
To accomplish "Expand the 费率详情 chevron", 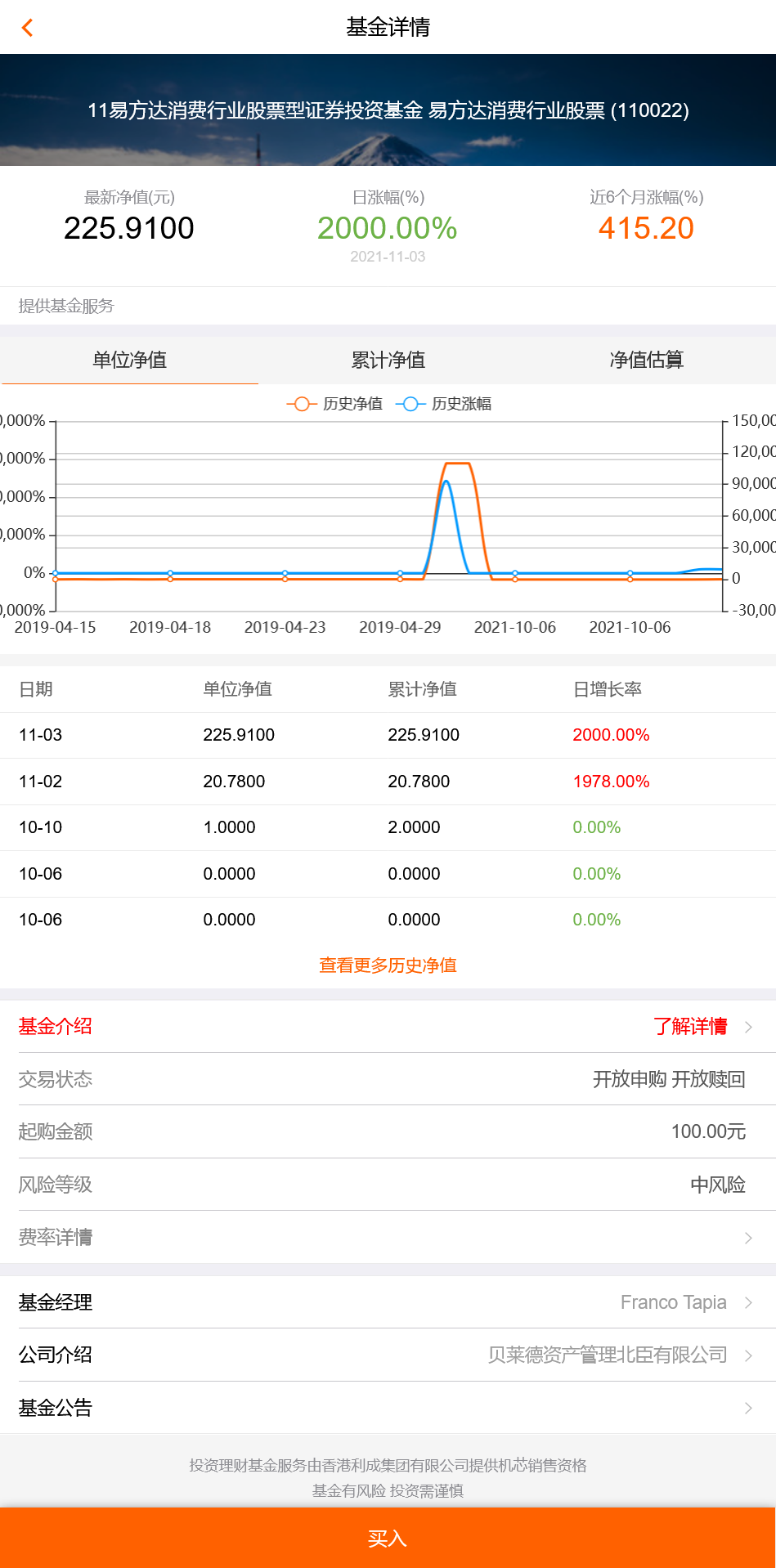I will tap(748, 1238).
